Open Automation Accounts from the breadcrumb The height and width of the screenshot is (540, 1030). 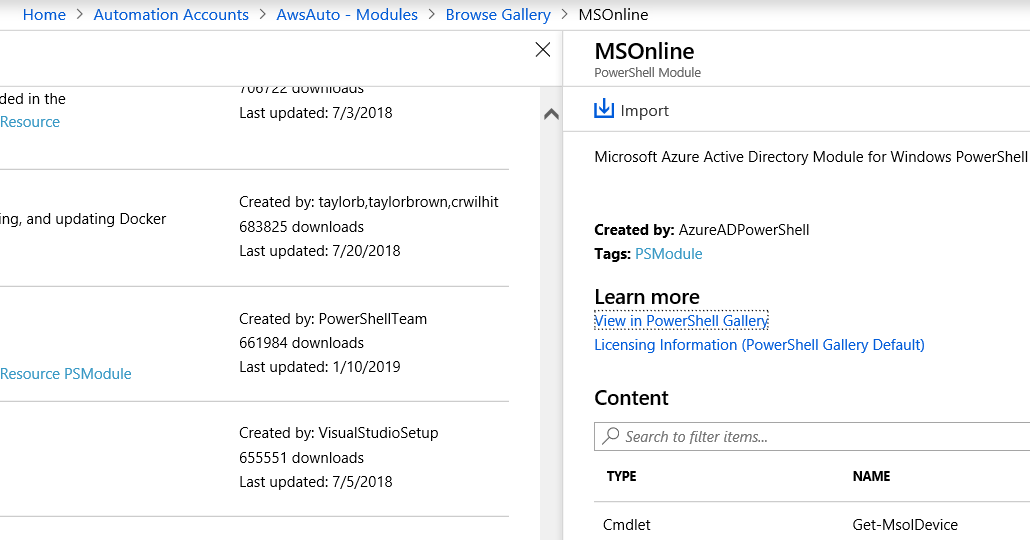[171, 15]
